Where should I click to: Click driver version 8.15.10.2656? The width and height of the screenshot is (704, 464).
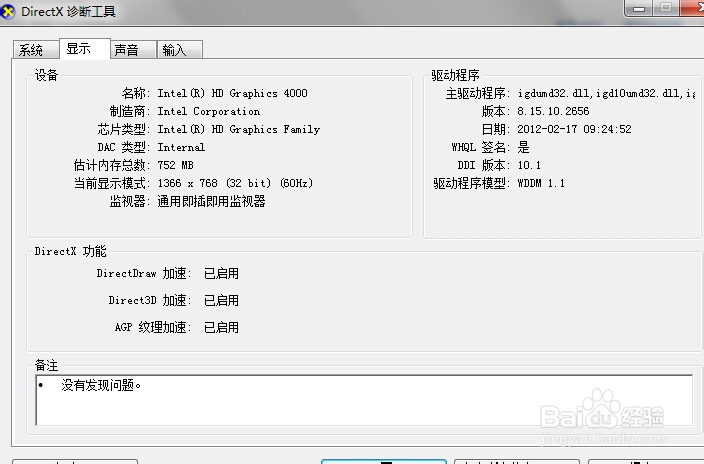(553, 111)
